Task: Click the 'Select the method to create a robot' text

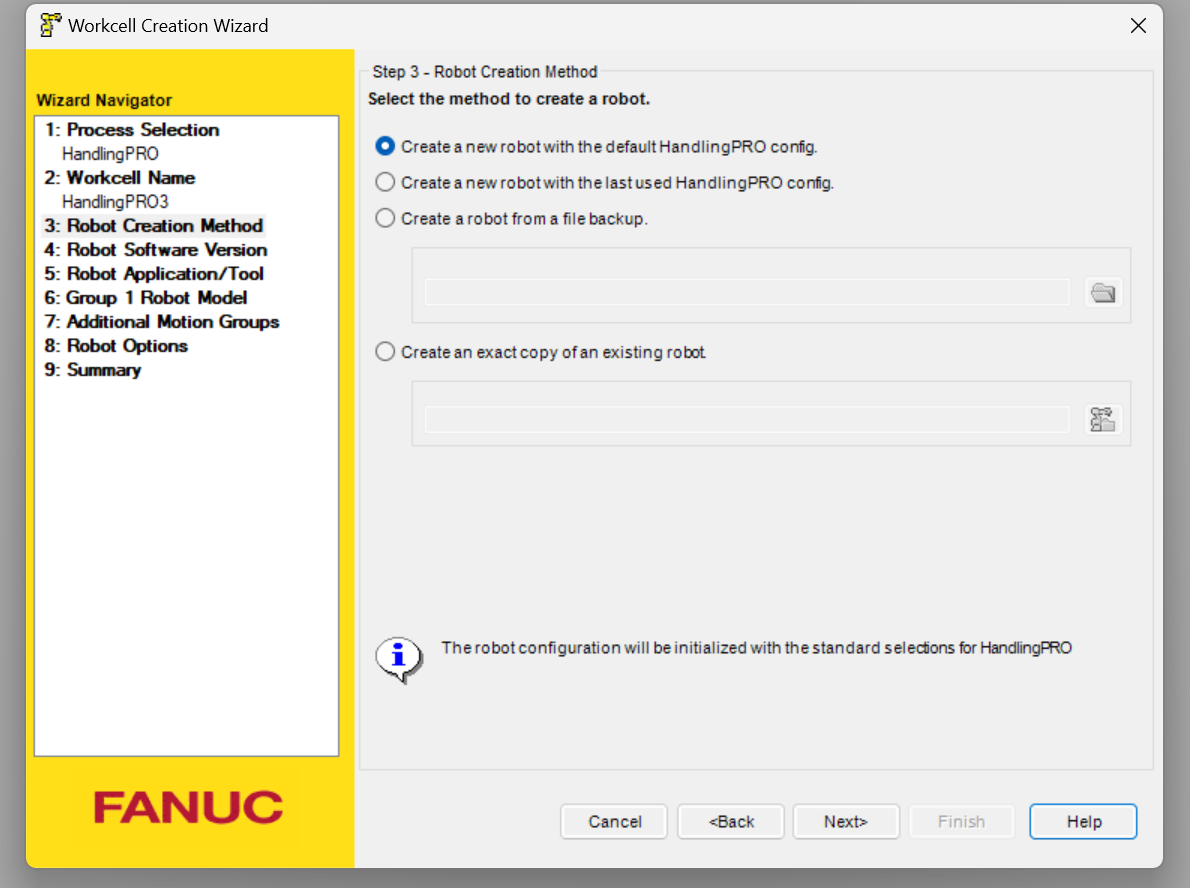Action: (508, 99)
